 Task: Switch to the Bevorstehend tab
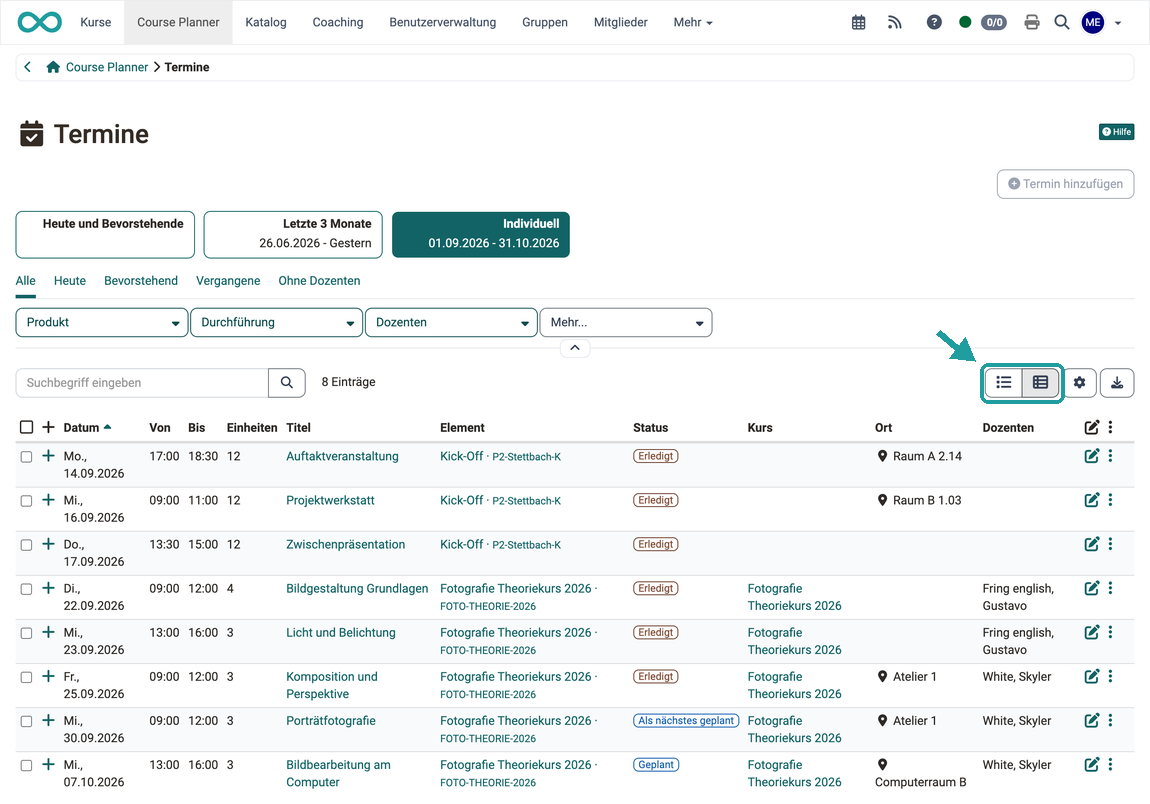141,281
